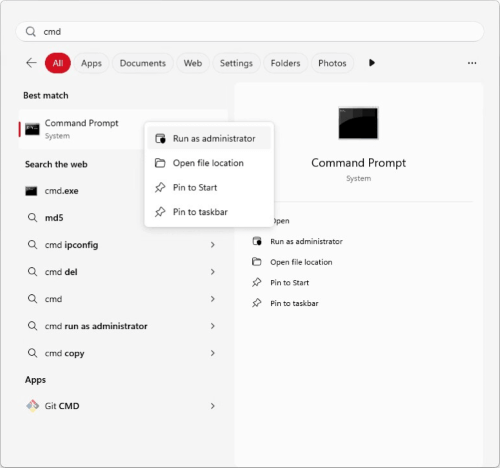Click the cmd.exe terminal icon
The image size is (500, 468).
point(31,191)
